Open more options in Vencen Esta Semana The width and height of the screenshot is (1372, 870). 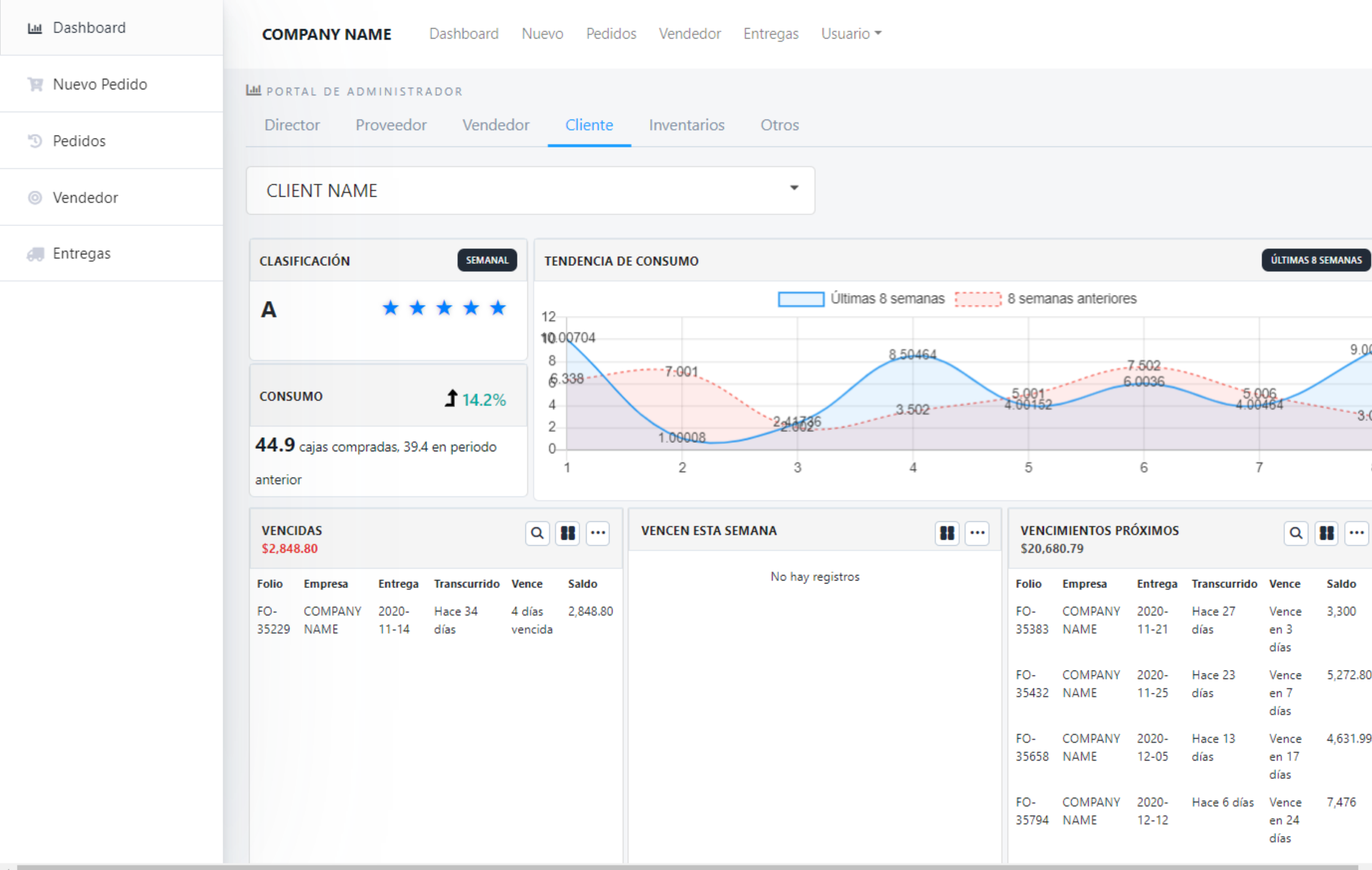coord(977,533)
